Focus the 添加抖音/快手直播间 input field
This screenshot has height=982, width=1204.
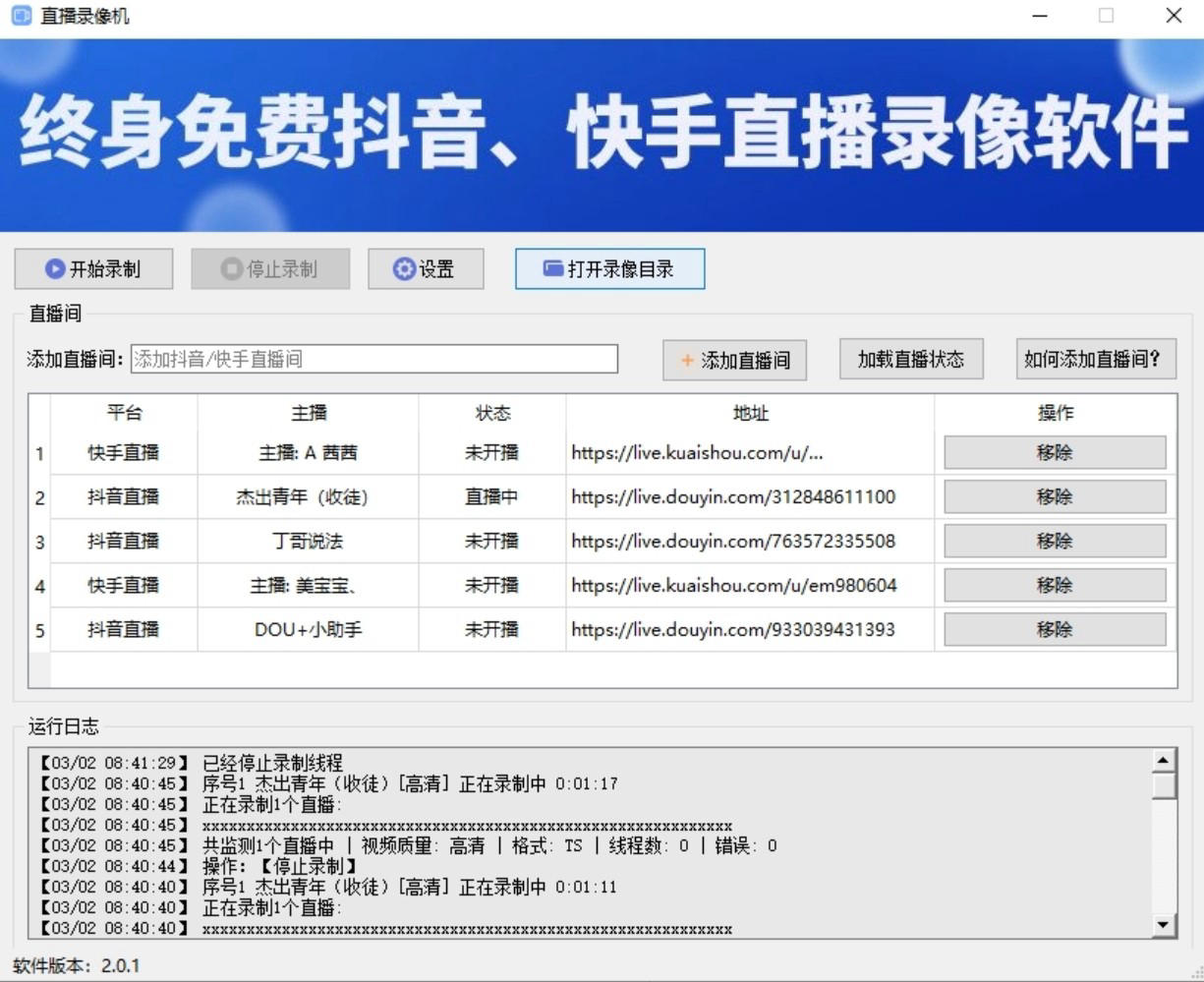pos(374,359)
